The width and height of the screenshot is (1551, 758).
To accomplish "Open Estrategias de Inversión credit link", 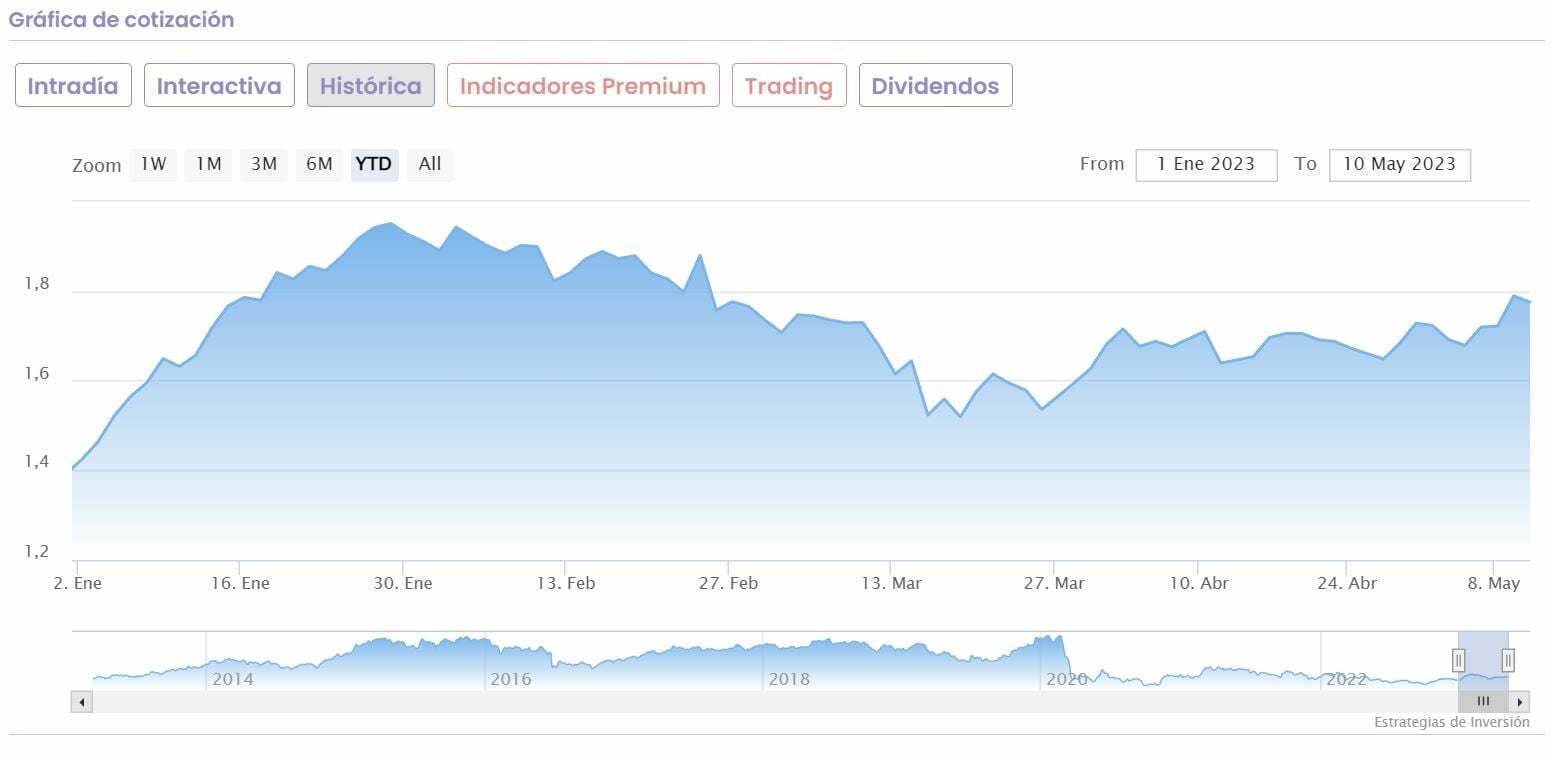I will 1451,722.
